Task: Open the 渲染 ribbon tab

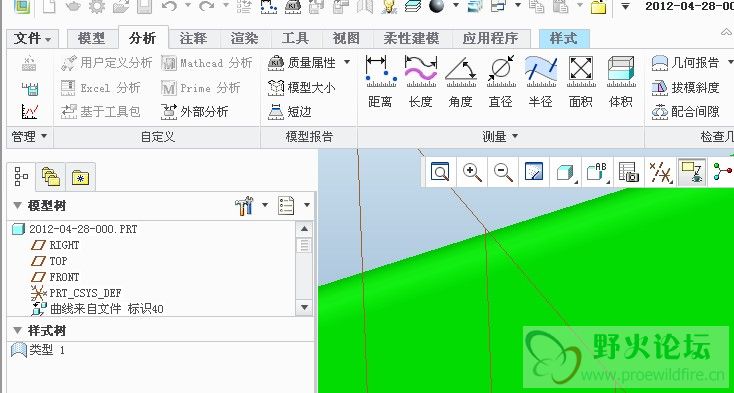Action: (x=244, y=38)
